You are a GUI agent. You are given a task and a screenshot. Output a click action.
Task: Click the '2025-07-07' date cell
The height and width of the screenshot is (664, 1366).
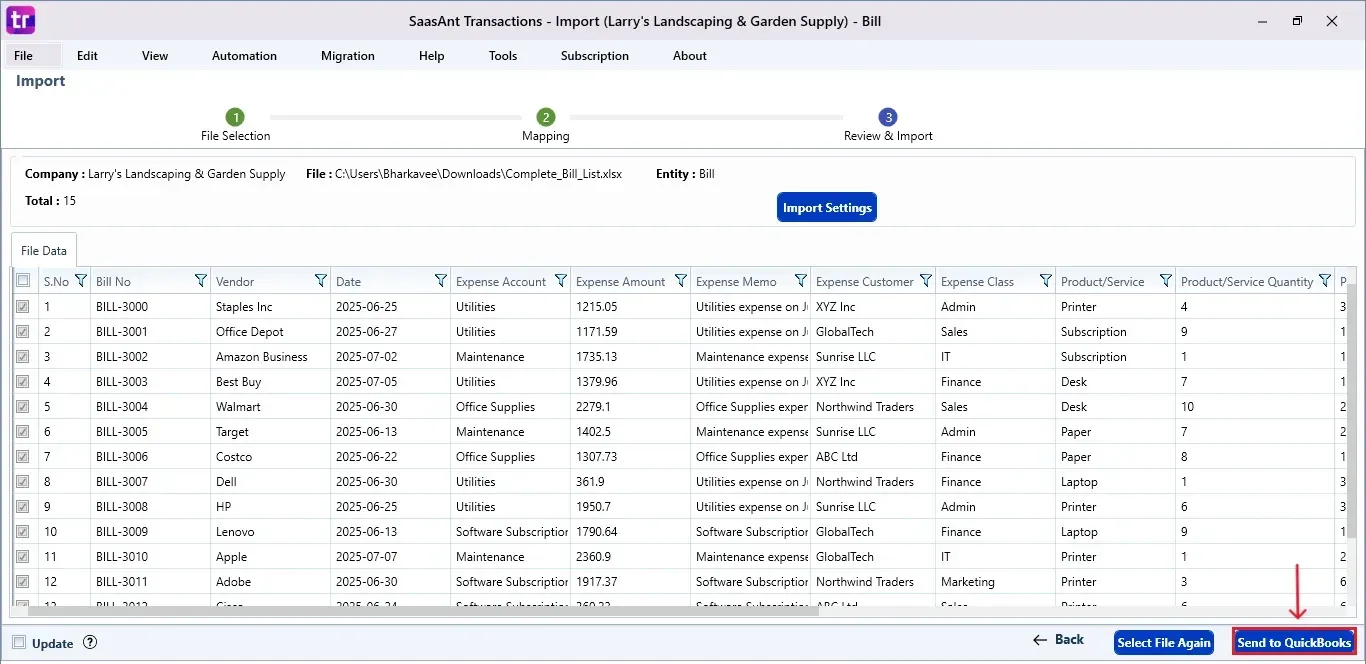(x=390, y=557)
